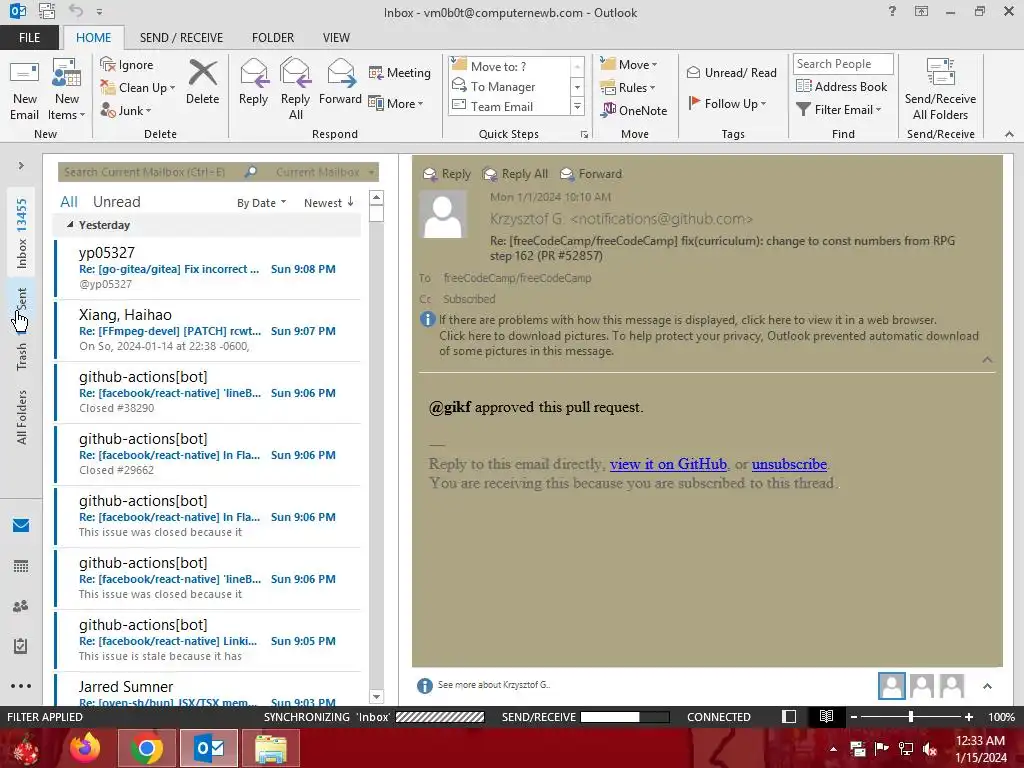Screen dimensions: 1024x768
Task: Open the New Items button
Action: pyautogui.click(x=67, y=89)
